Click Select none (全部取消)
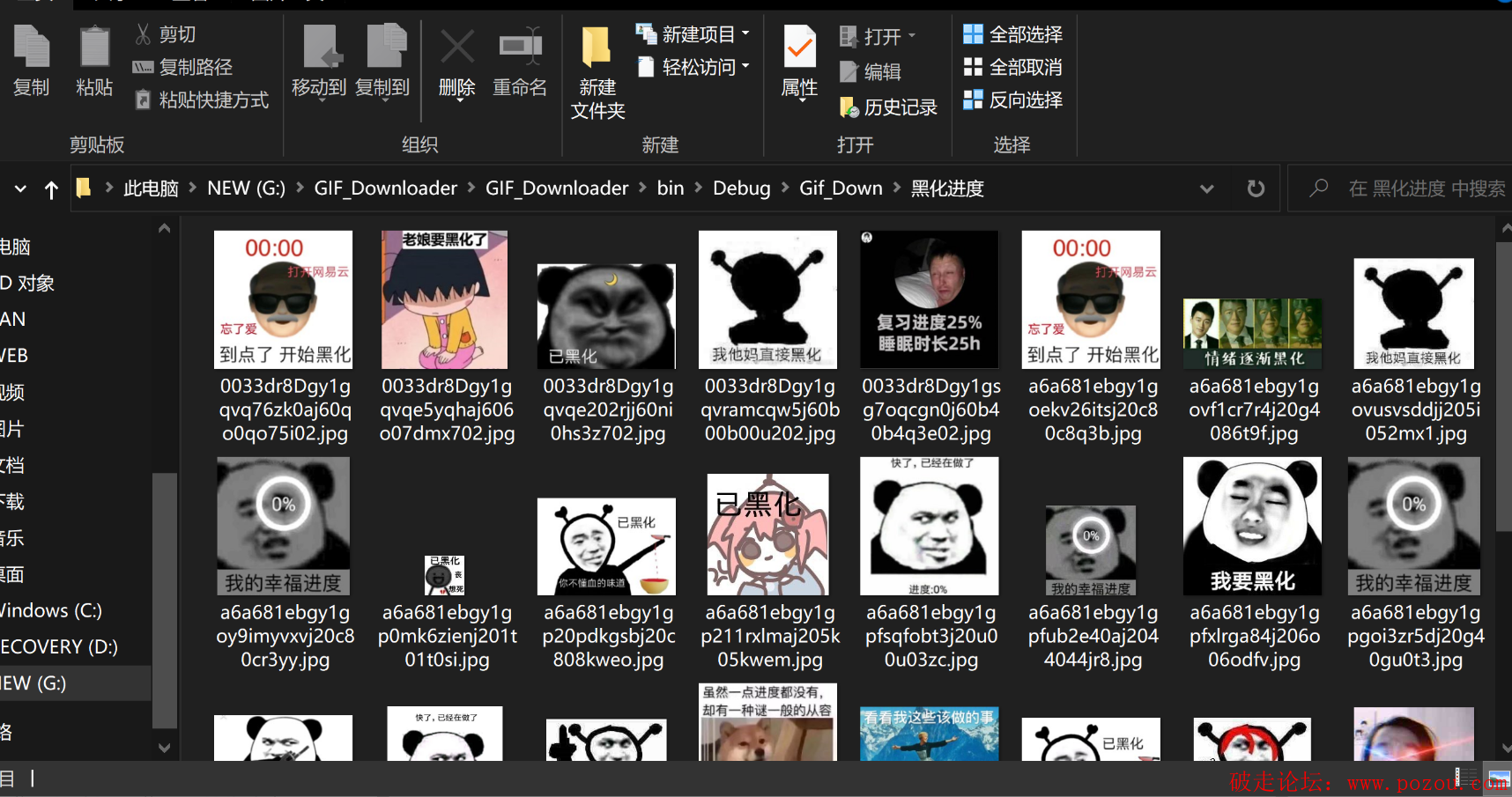Screen dimensions: 1512x797 pyautogui.click(x=1013, y=67)
